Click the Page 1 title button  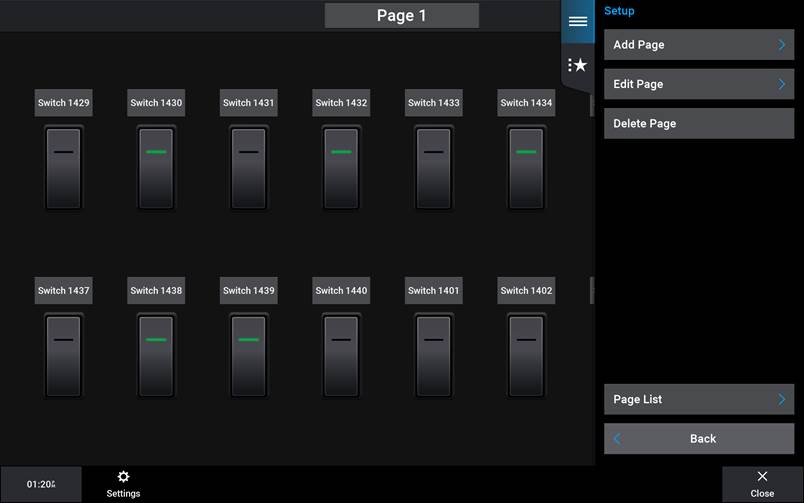(401, 16)
